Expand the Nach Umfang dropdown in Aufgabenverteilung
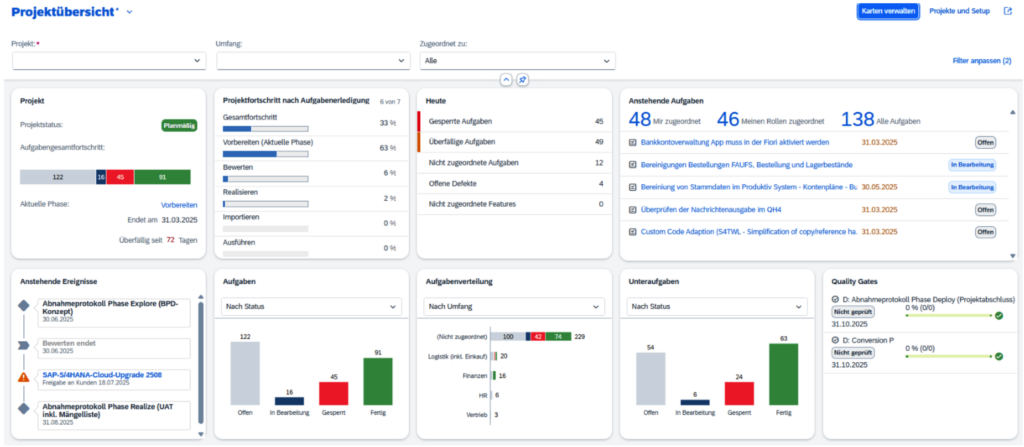Screen dimensions: 1024x447 [514, 306]
